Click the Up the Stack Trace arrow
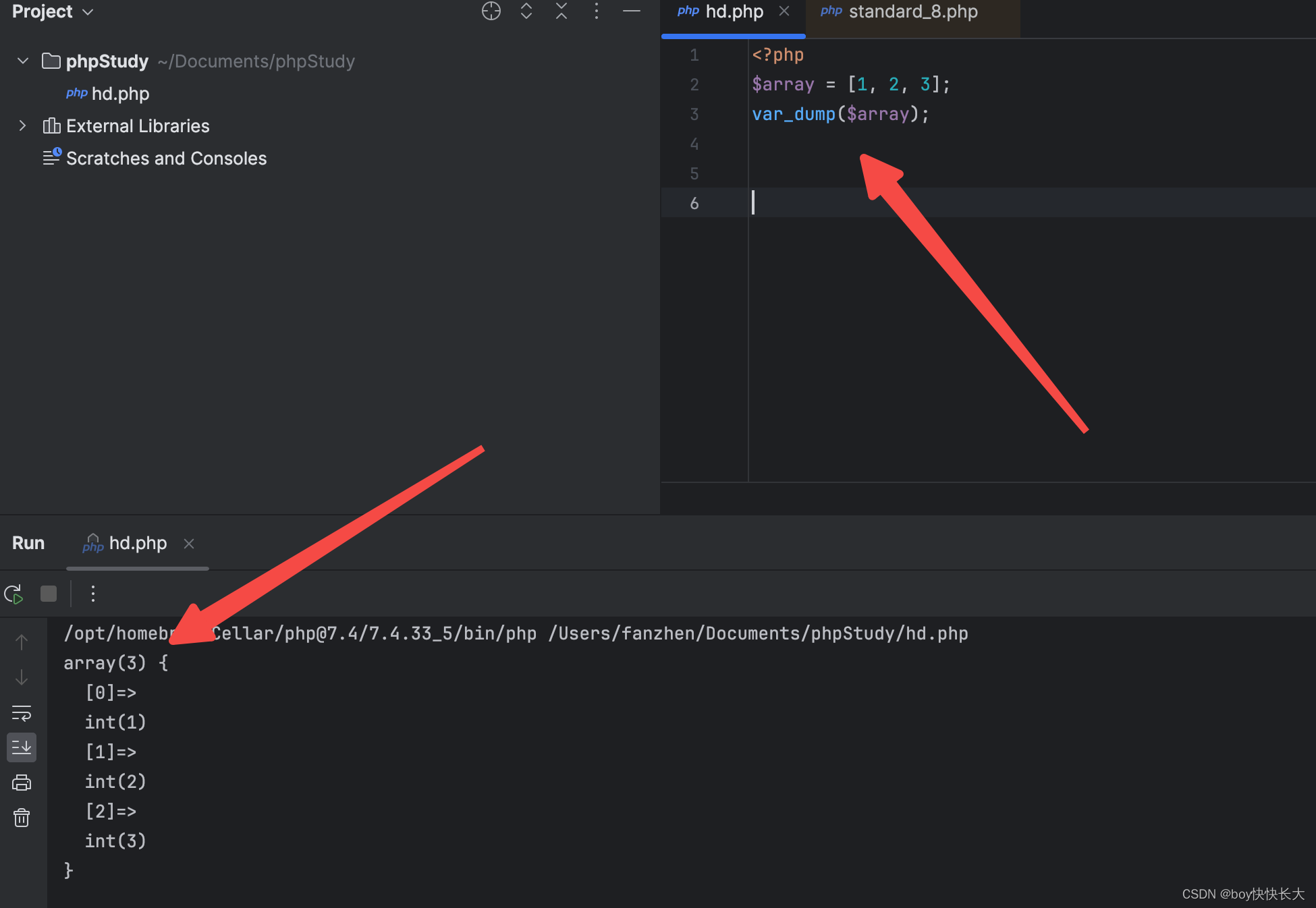Viewport: 1316px width, 908px height. [22, 642]
